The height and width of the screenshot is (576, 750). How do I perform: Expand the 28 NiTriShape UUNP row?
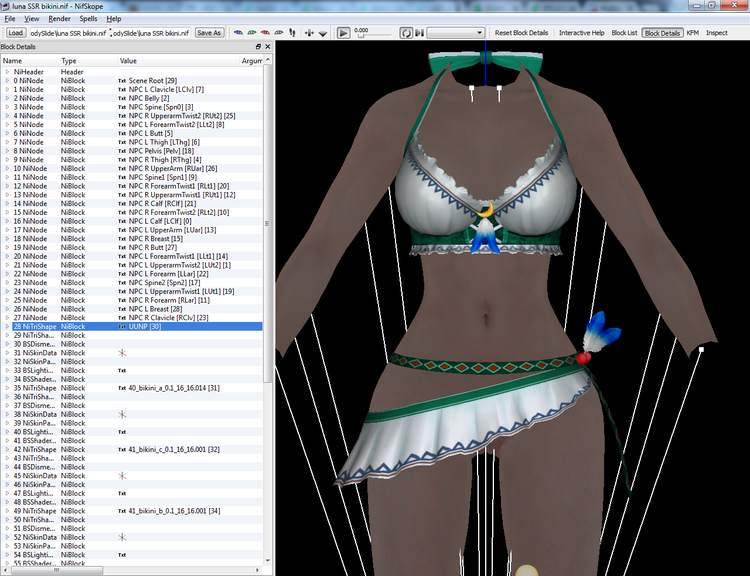(x=7, y=326)
